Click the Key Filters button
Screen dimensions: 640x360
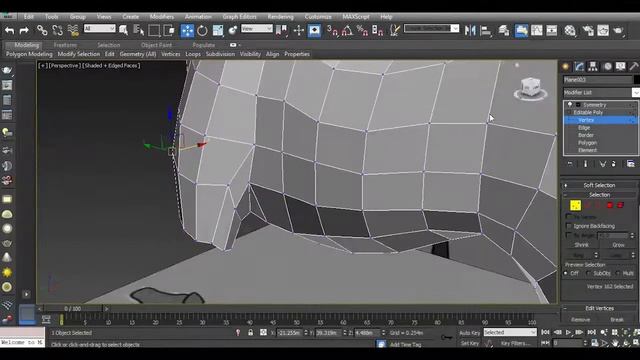(515, 343)
